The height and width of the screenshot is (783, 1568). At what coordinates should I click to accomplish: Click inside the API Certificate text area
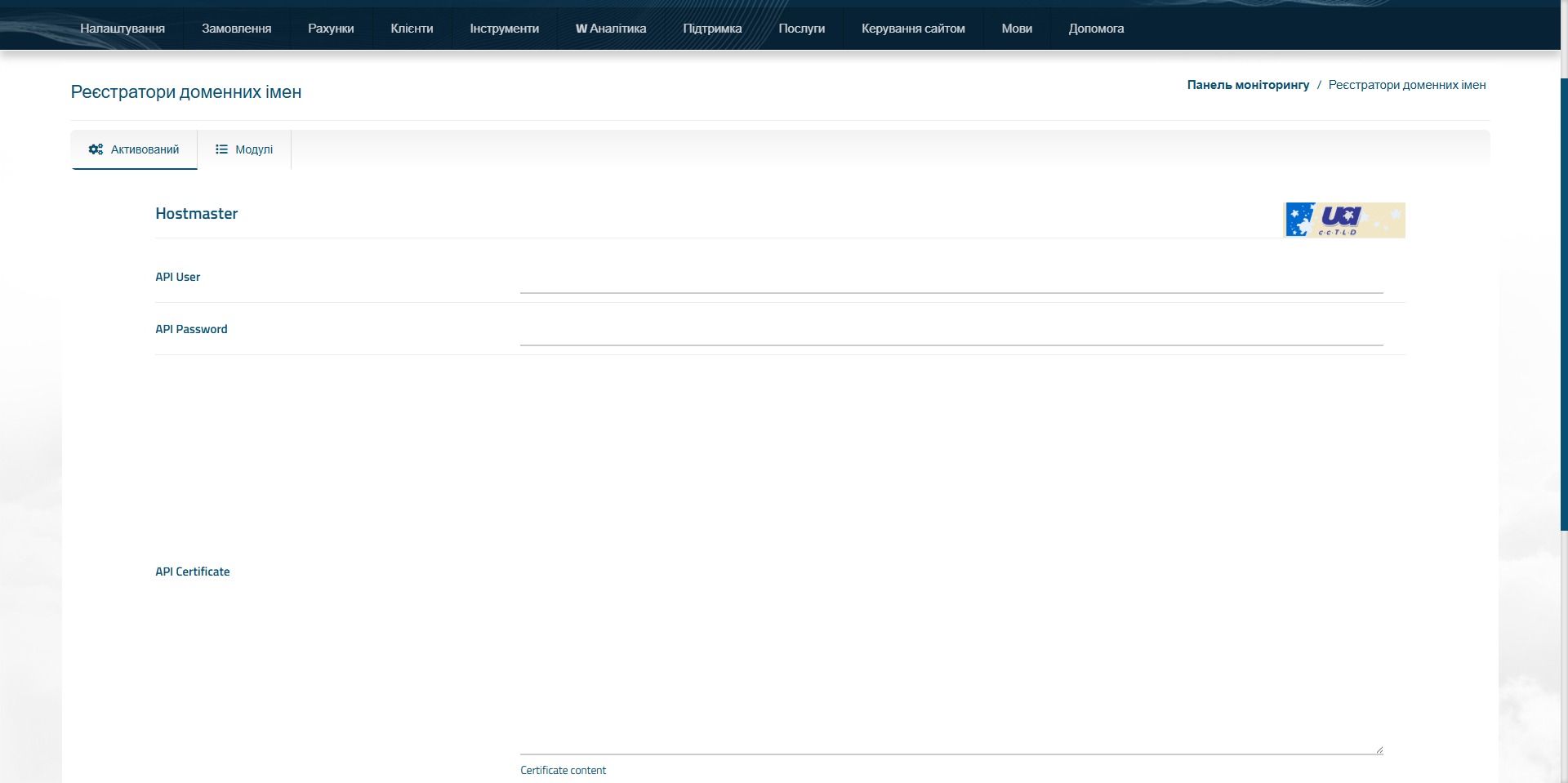coord(951,563)
